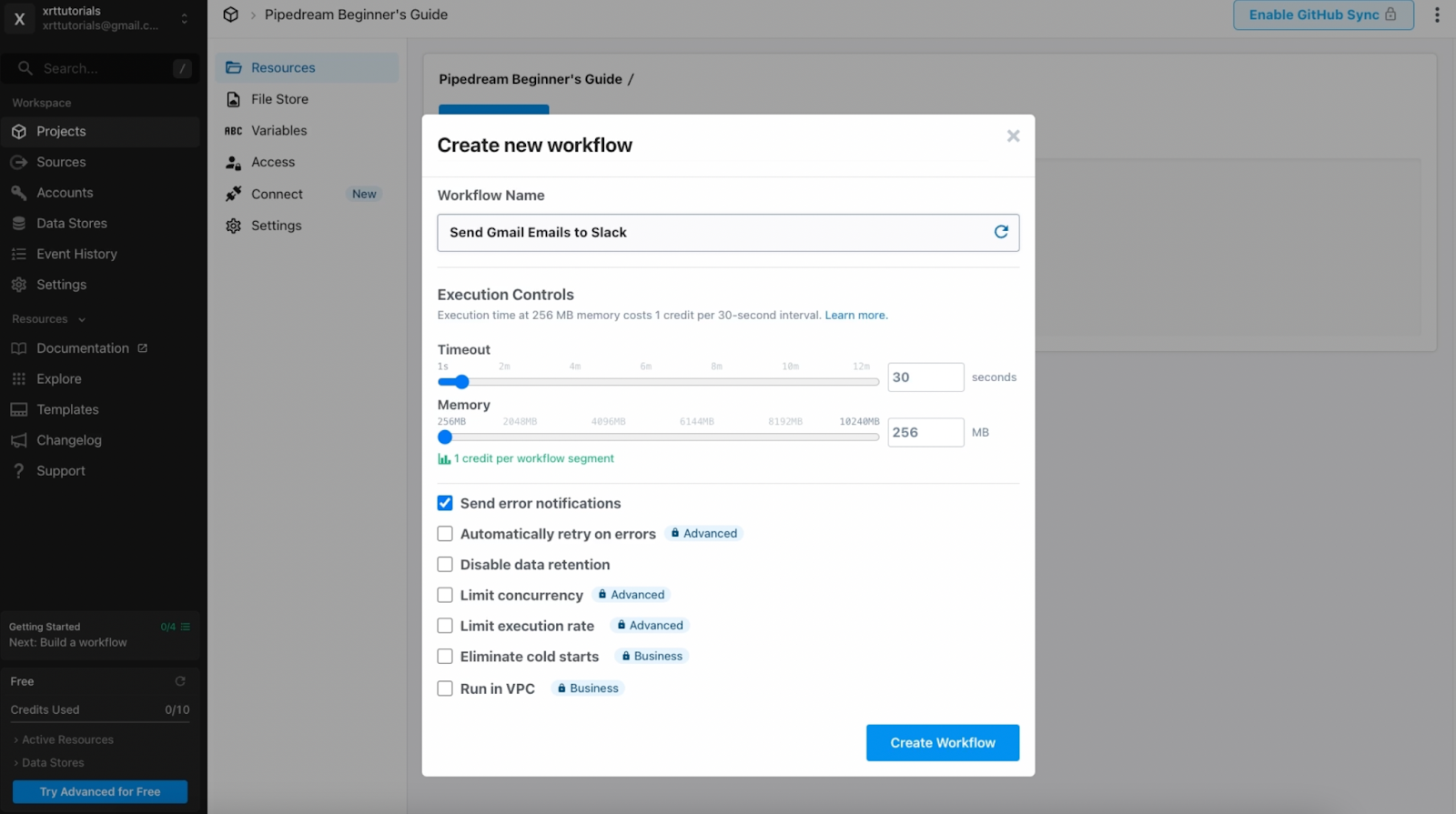1456x814 pixels.
Task: Expand Active Resources in usage panel
Action: pos(63,740)
